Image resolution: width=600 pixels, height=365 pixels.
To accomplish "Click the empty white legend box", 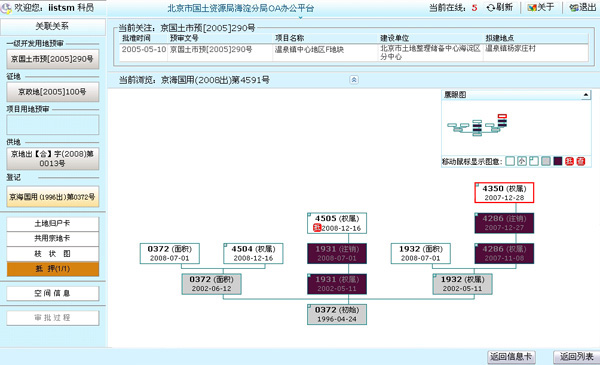I will 510,161.
